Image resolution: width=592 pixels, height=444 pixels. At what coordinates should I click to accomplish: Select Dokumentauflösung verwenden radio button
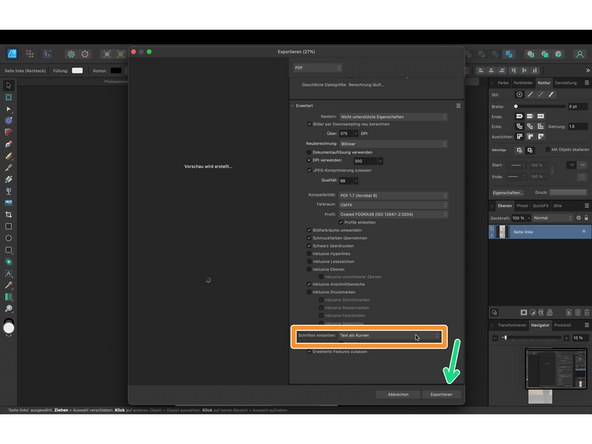[309, 152]
